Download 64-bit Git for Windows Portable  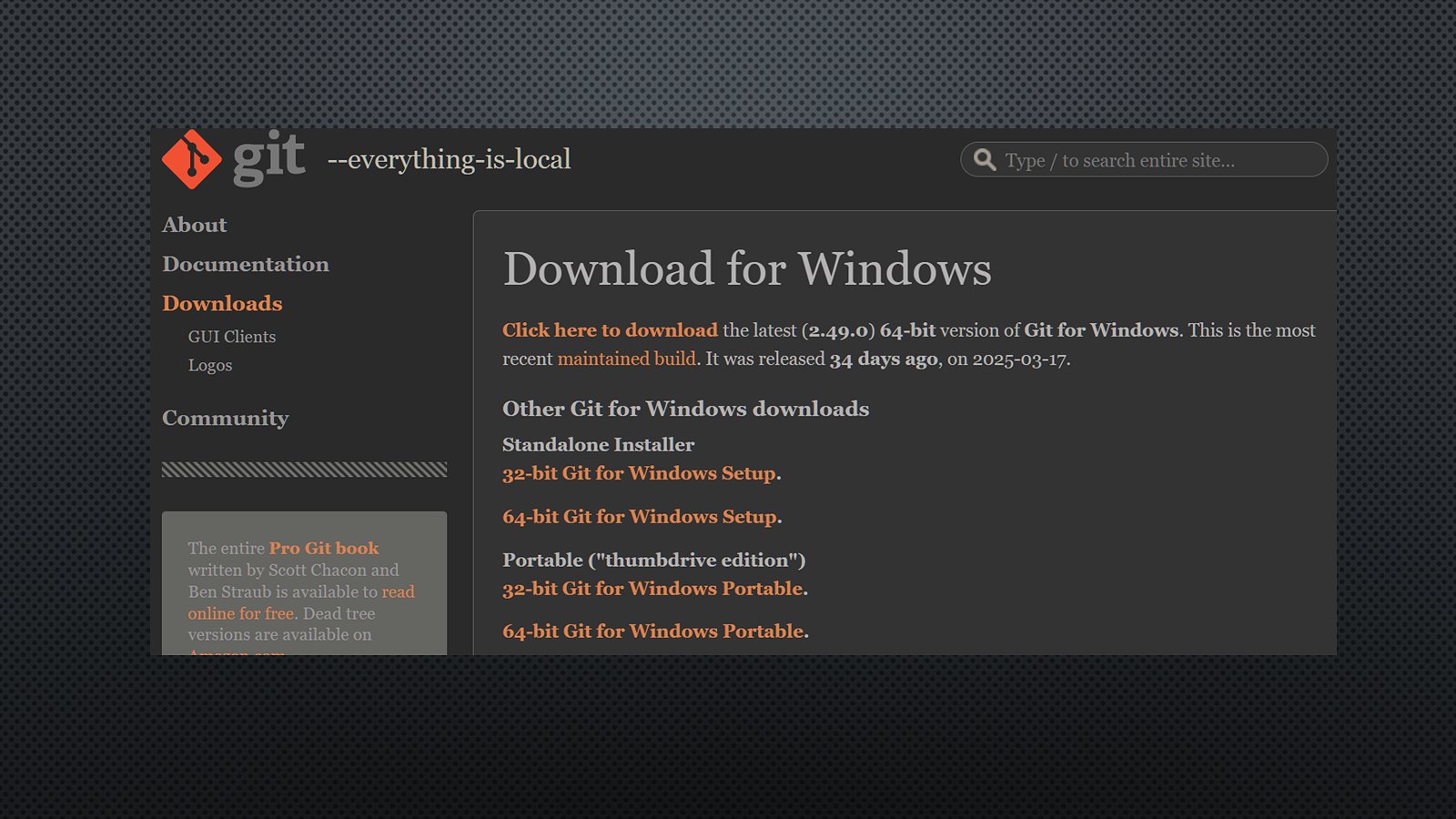coord(653,632)
